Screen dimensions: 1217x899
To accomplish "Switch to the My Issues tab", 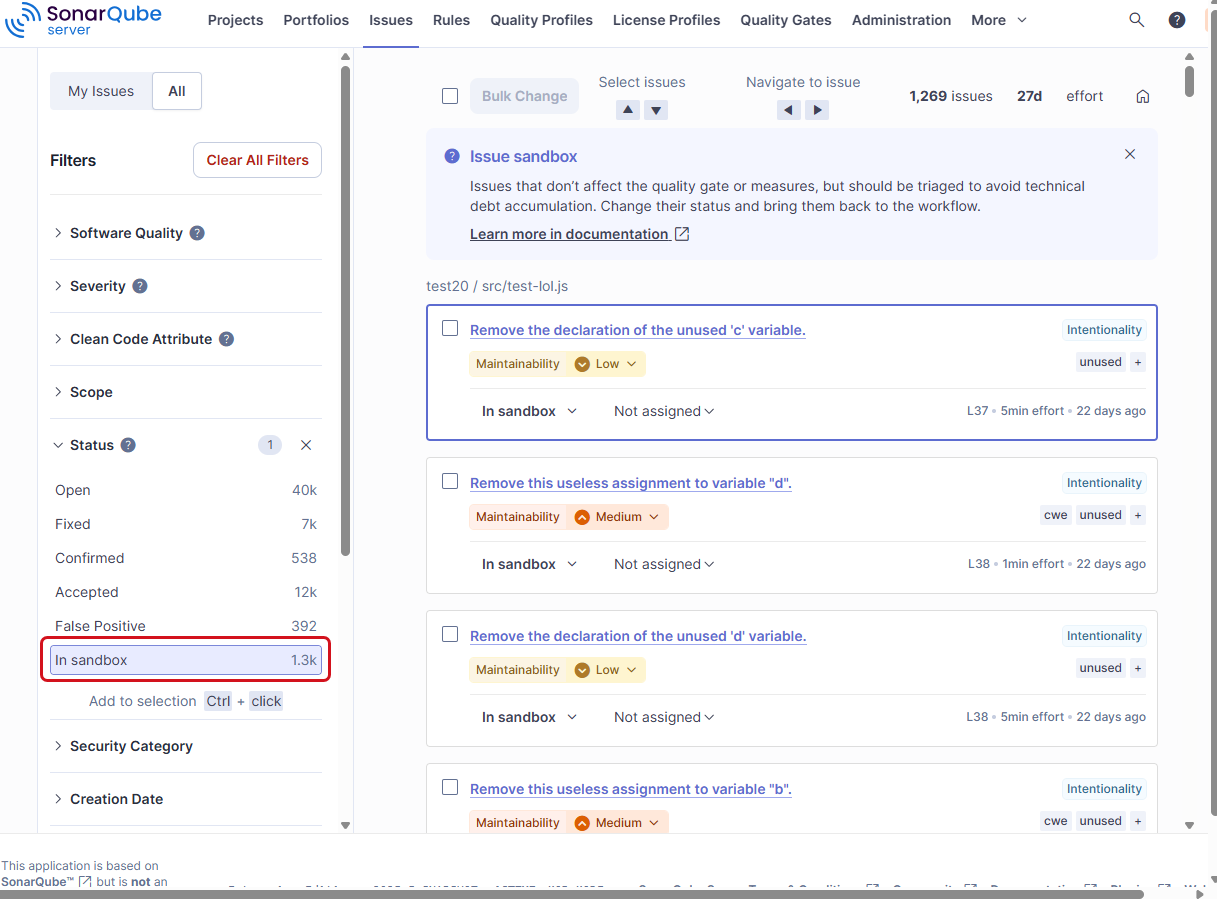I will (100, 90).
